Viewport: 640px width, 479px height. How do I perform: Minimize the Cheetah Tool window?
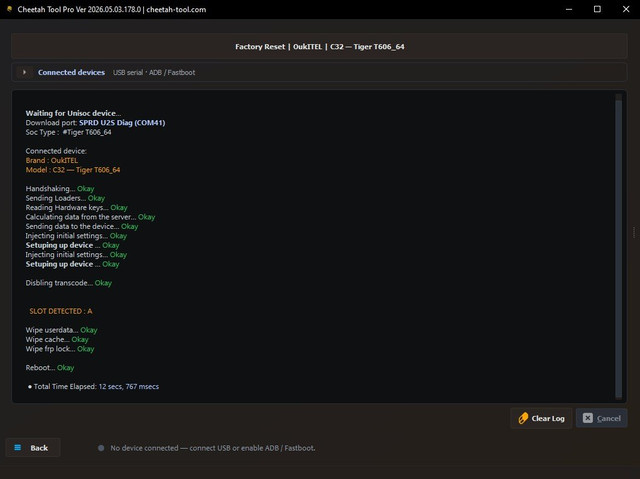(569, 9)
